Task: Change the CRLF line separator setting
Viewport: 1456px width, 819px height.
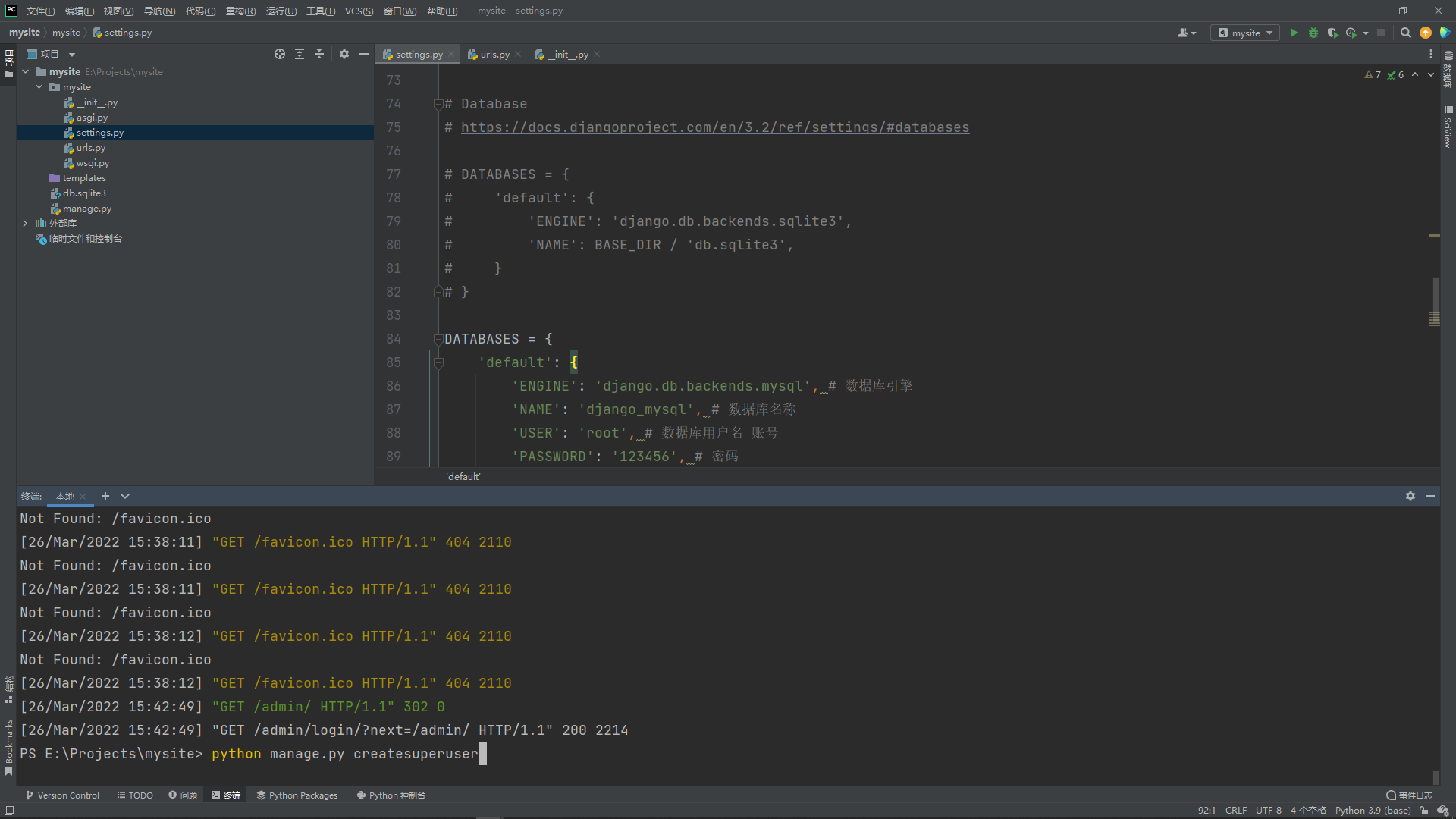Action: click(x=1236, y=811)
